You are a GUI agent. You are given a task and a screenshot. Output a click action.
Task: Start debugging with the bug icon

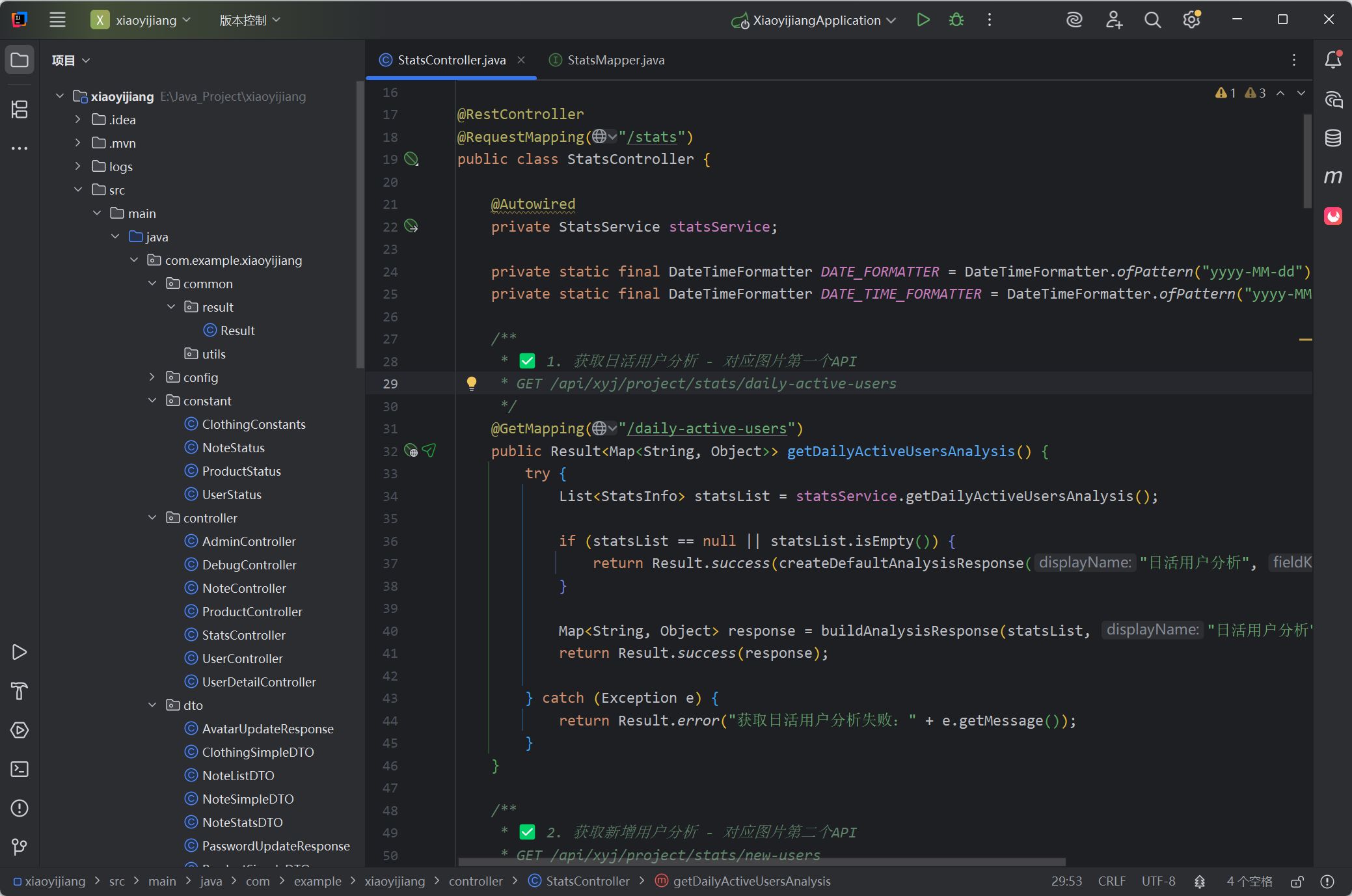pyautogui.click(x=956, y=20)
